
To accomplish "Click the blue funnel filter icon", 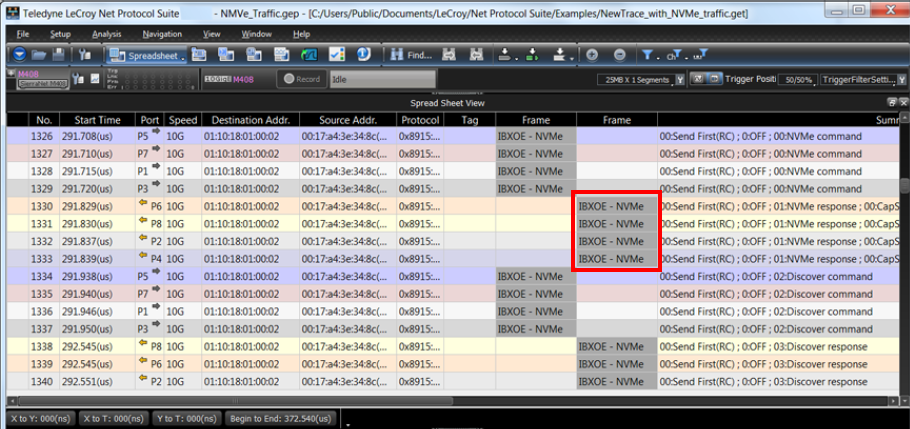I will 647,55.
